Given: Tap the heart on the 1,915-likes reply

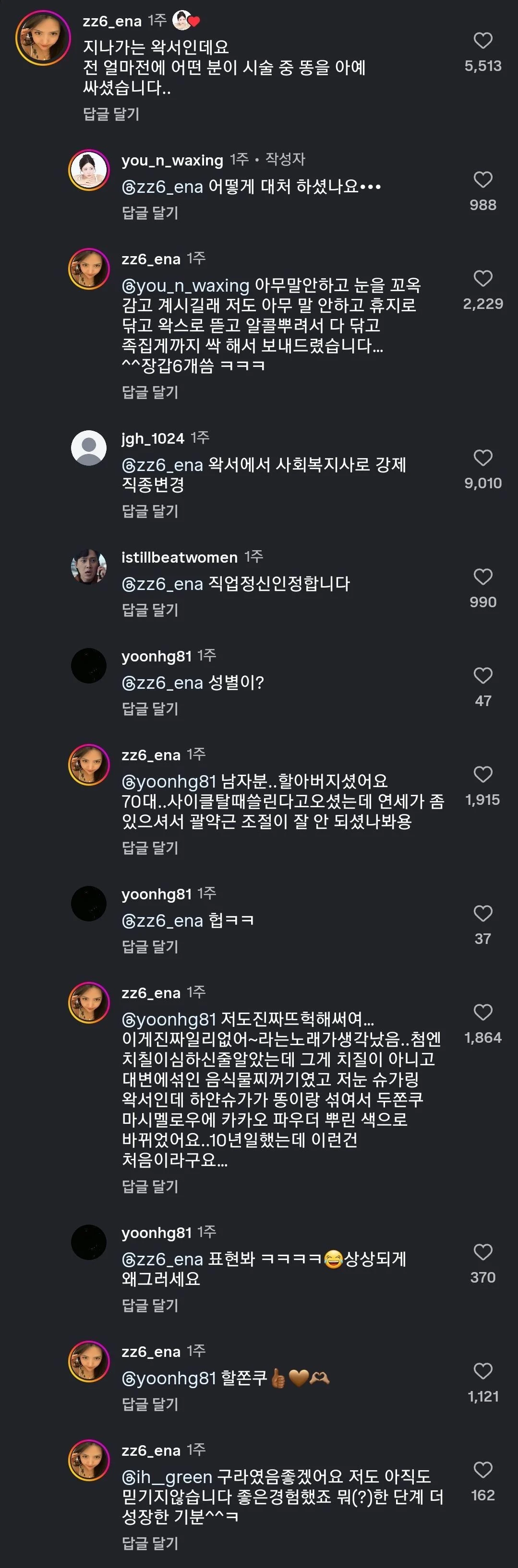Looking at the screenshot, I should click(482, 774).
